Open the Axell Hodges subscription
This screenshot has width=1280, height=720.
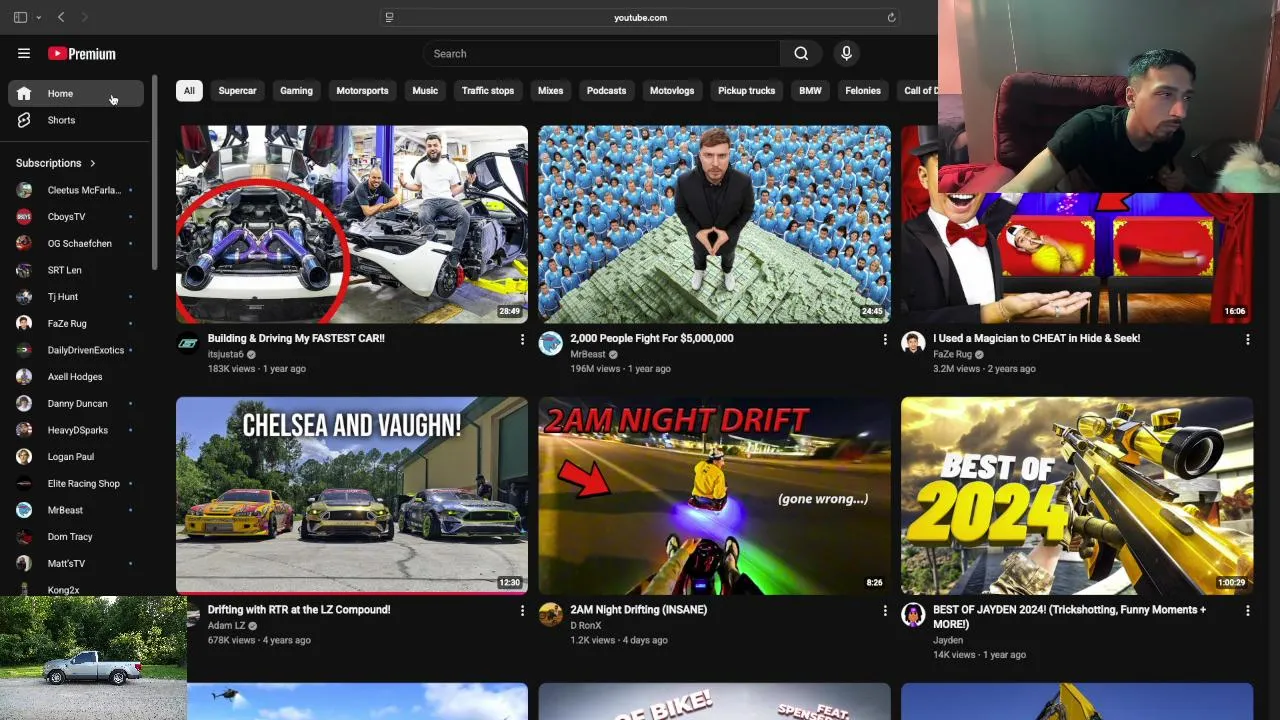76,377
